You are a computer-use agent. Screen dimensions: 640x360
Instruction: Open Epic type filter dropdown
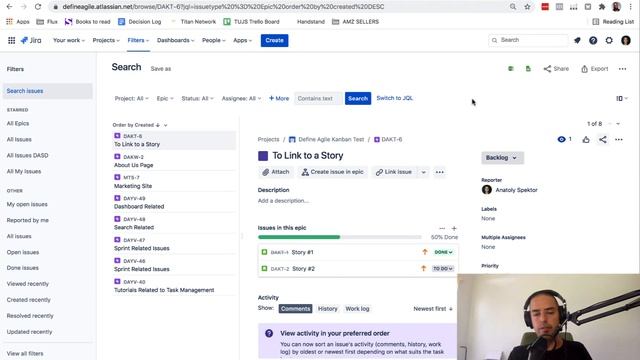(165, 98)
